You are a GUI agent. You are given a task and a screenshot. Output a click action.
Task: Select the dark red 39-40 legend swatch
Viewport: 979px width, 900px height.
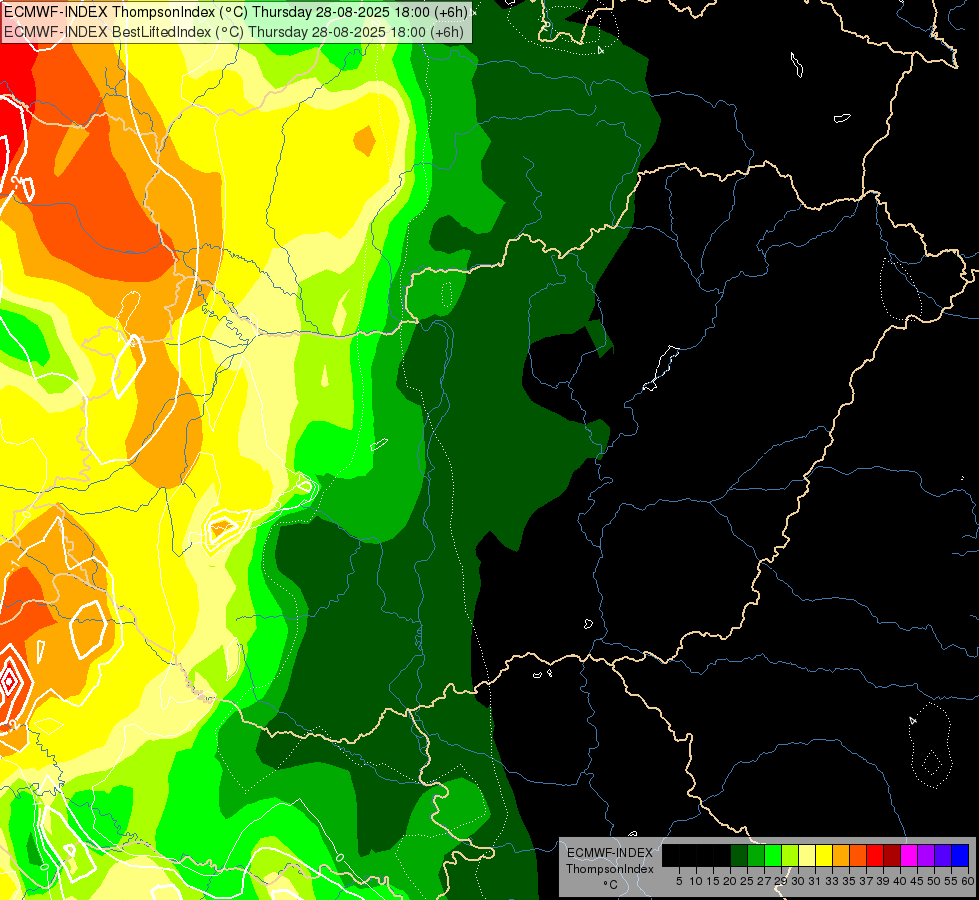[892, 855]
